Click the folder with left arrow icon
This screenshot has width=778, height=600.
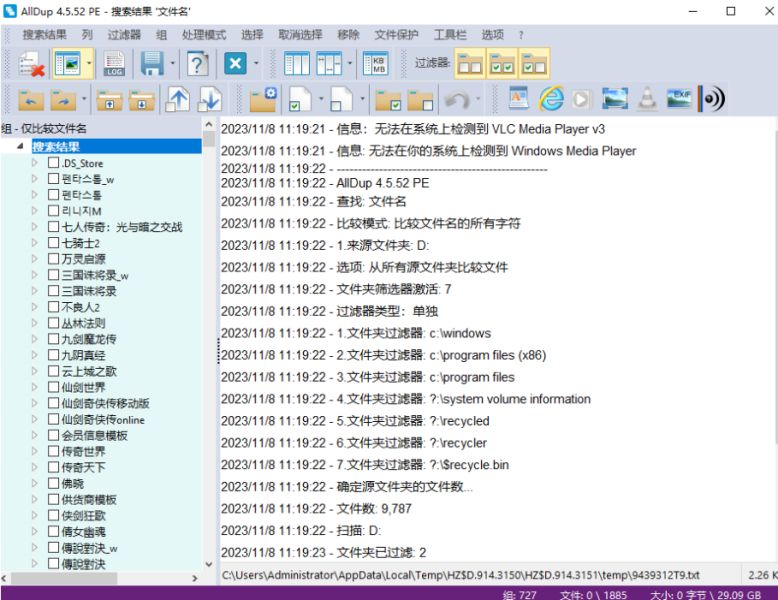click(31, 99)
